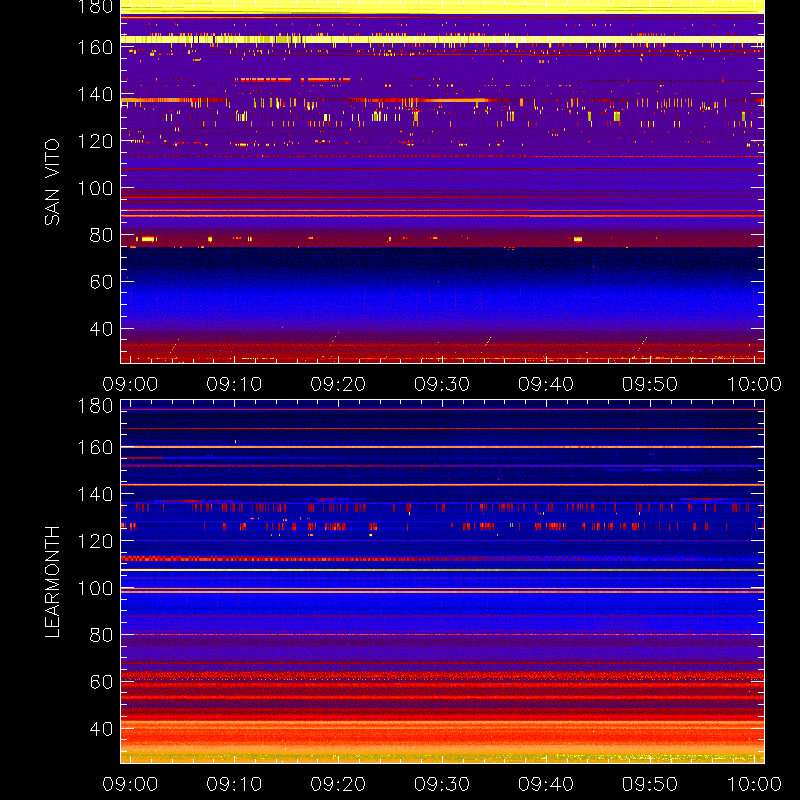Pick 09:50 time label under Learmonth plot
This screenshot has width=800, height=800.
coord(649,784)
